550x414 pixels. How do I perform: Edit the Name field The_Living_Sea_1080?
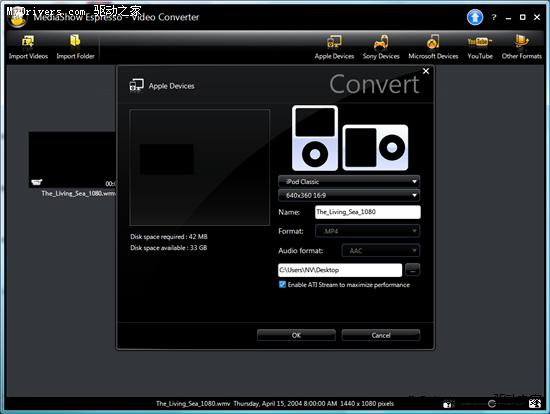pos(368,212)
